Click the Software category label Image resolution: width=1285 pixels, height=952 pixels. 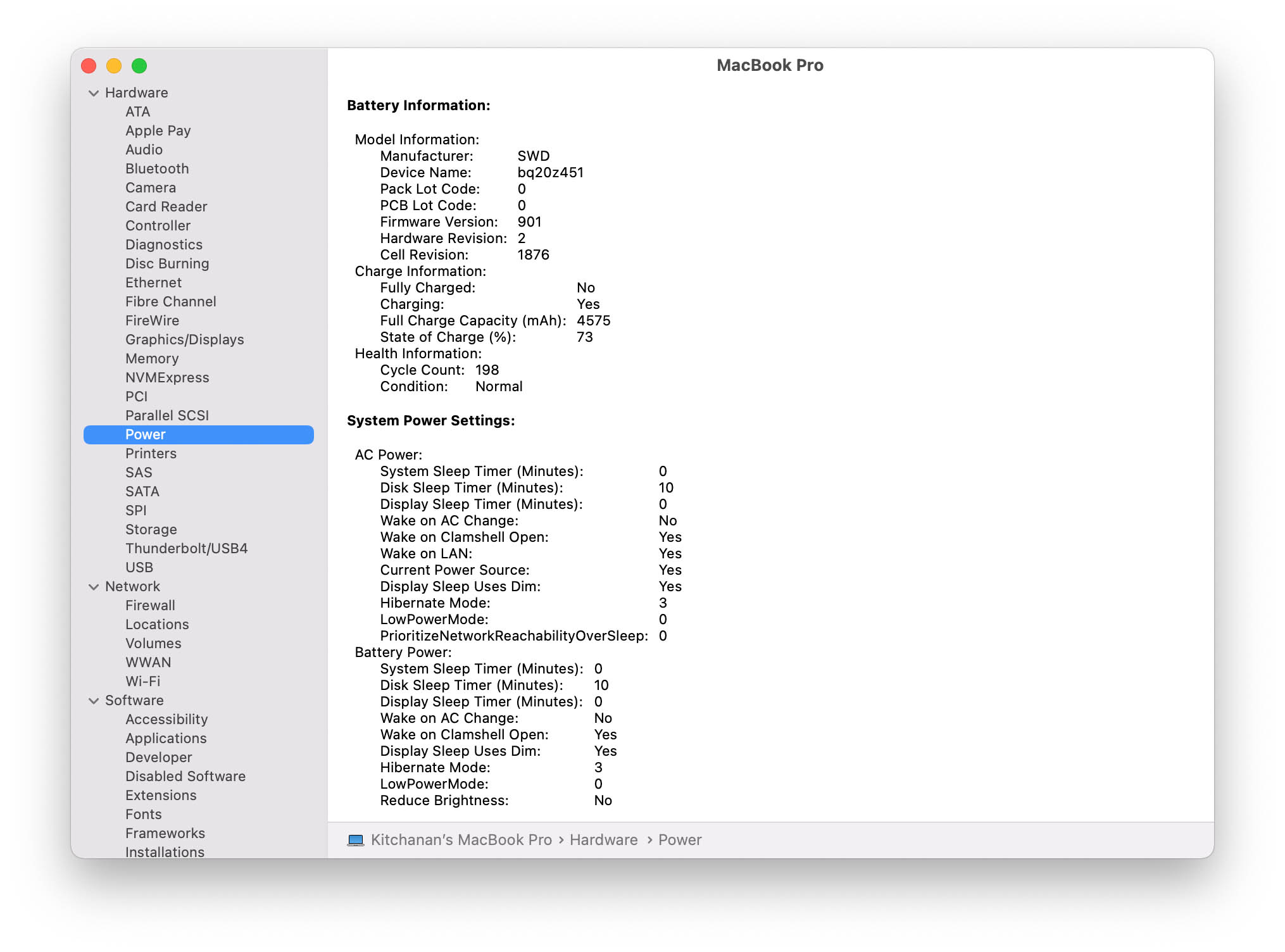coord(134,701)
